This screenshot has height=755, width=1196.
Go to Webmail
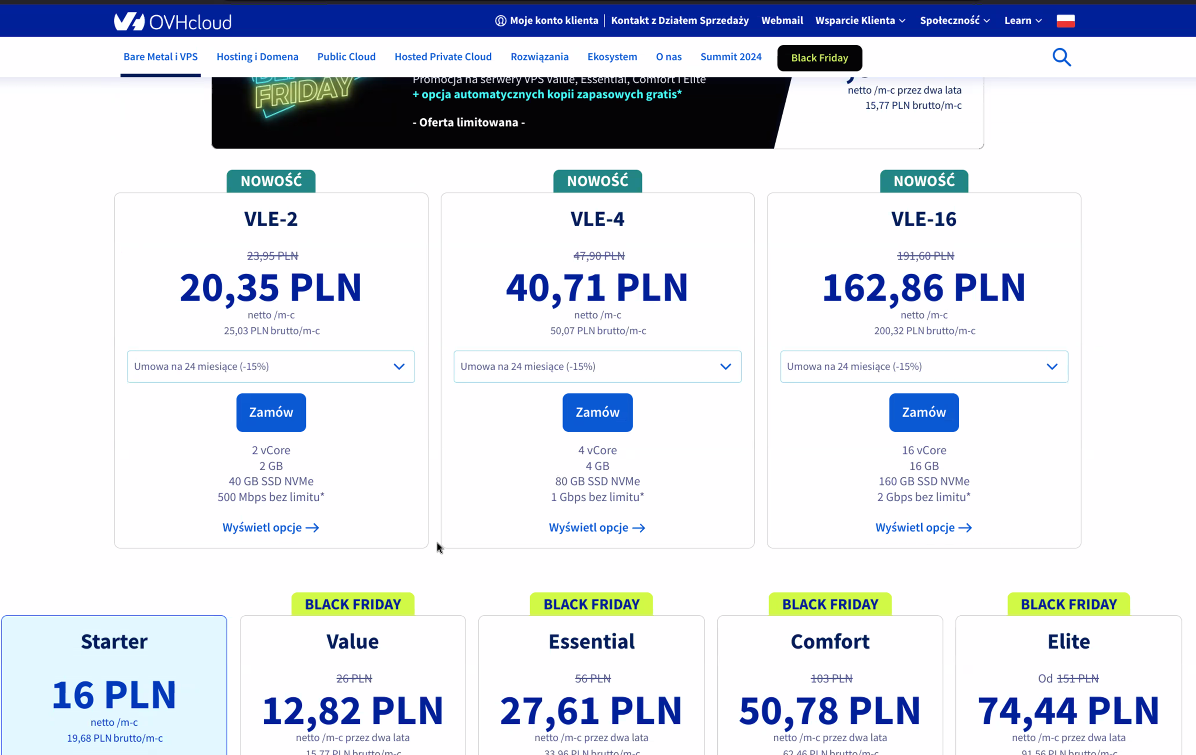tap(782, 21)
